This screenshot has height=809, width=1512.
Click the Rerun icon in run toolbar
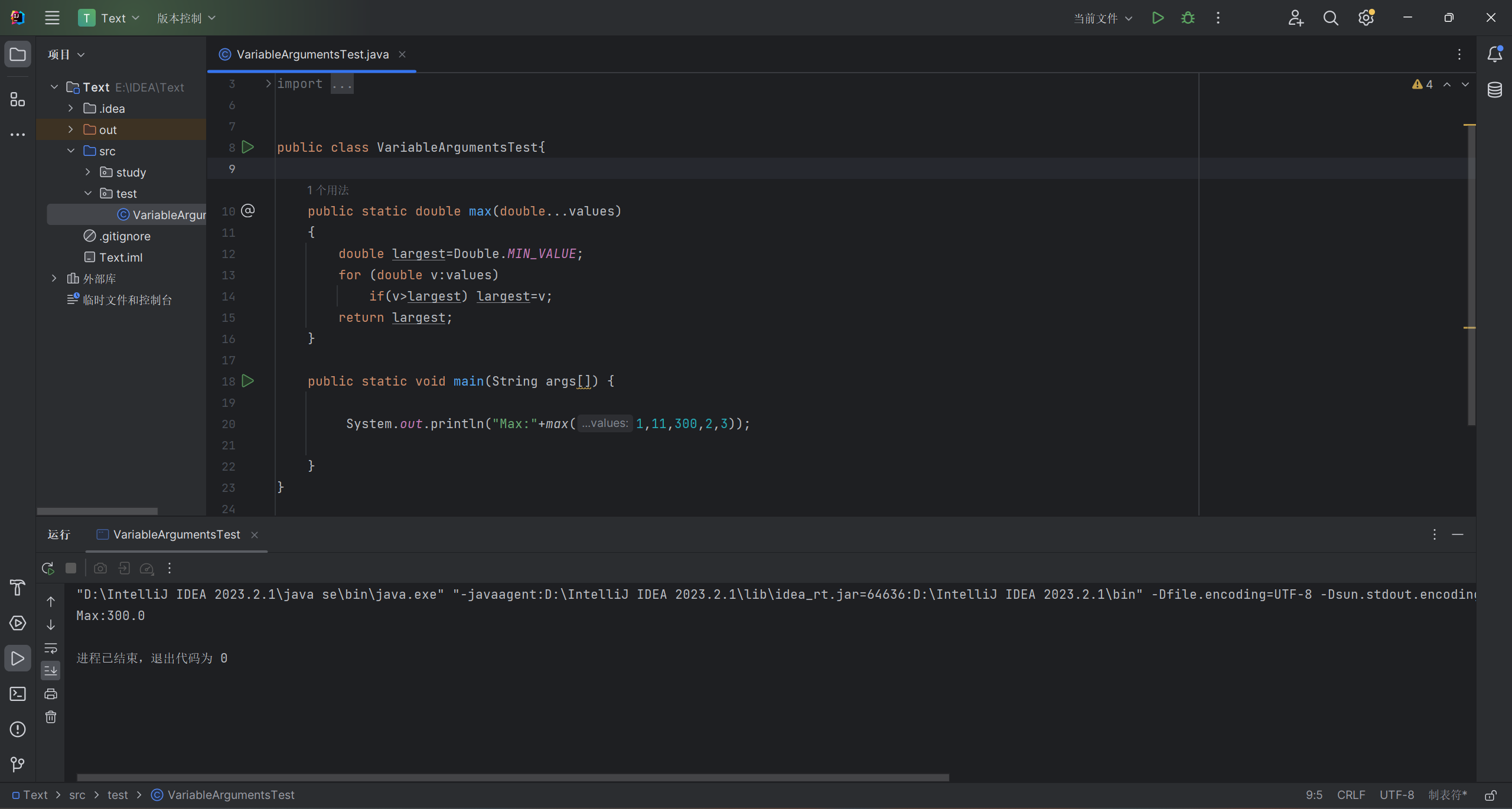(48, 568)
